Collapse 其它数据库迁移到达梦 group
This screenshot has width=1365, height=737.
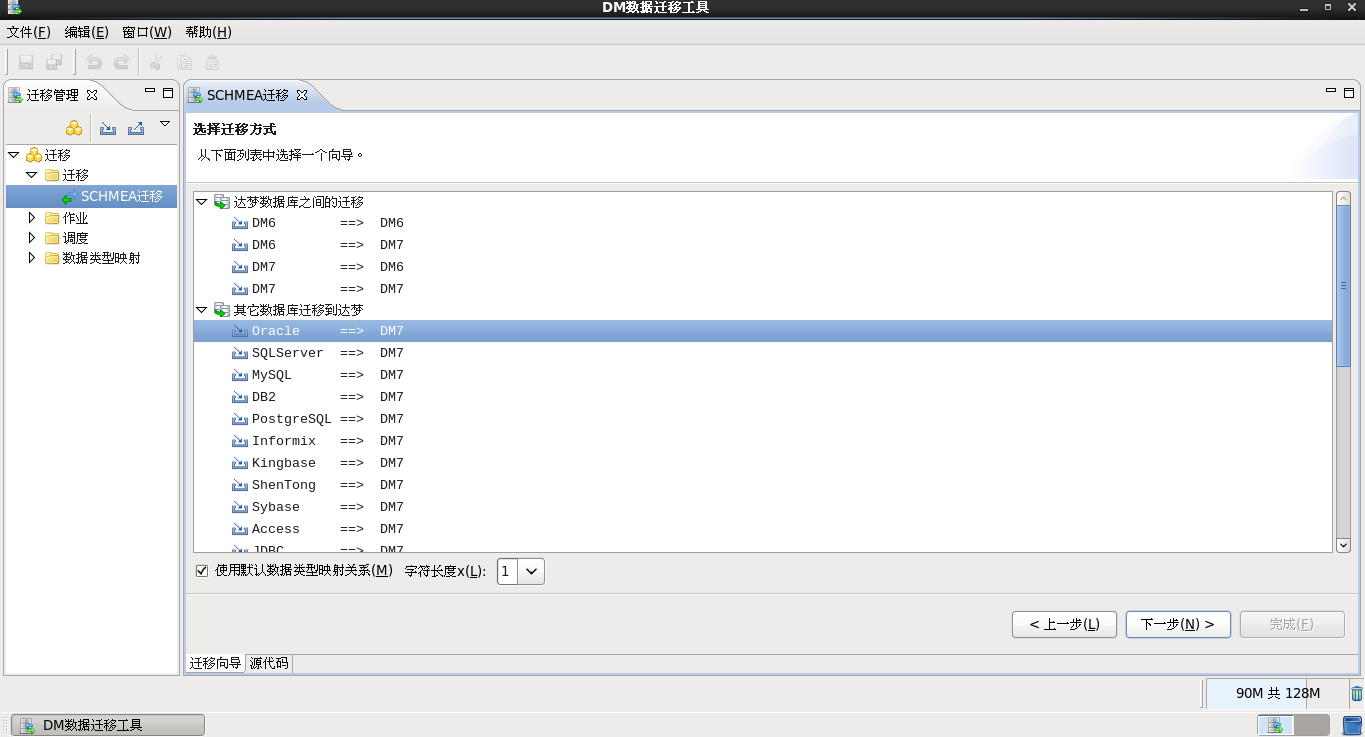[202, 310]
